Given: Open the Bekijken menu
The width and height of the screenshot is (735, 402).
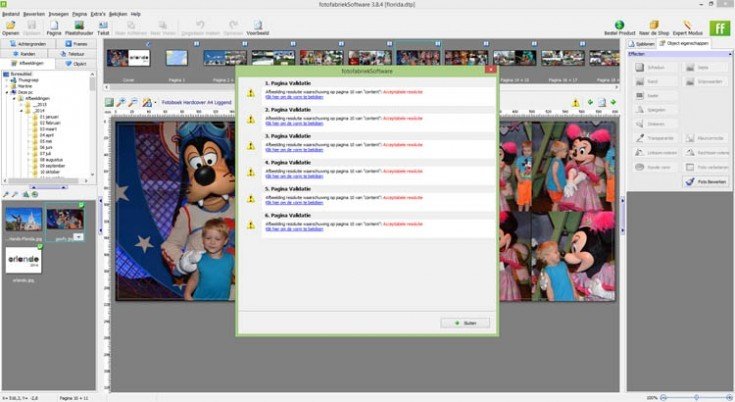Looking at the screenshot, I should [118, 14].
